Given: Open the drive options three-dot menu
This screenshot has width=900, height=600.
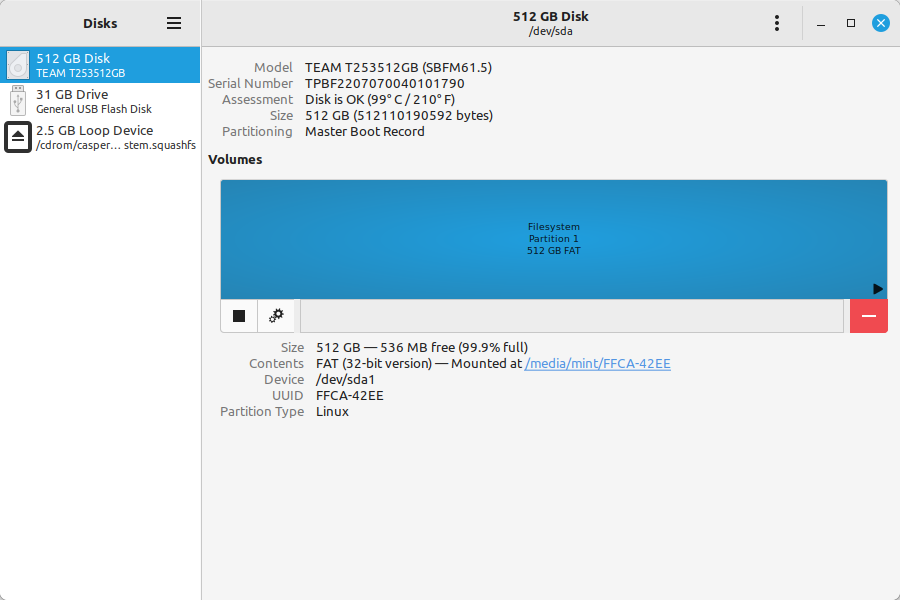Looking at the screenshot, I should point(777,23).
